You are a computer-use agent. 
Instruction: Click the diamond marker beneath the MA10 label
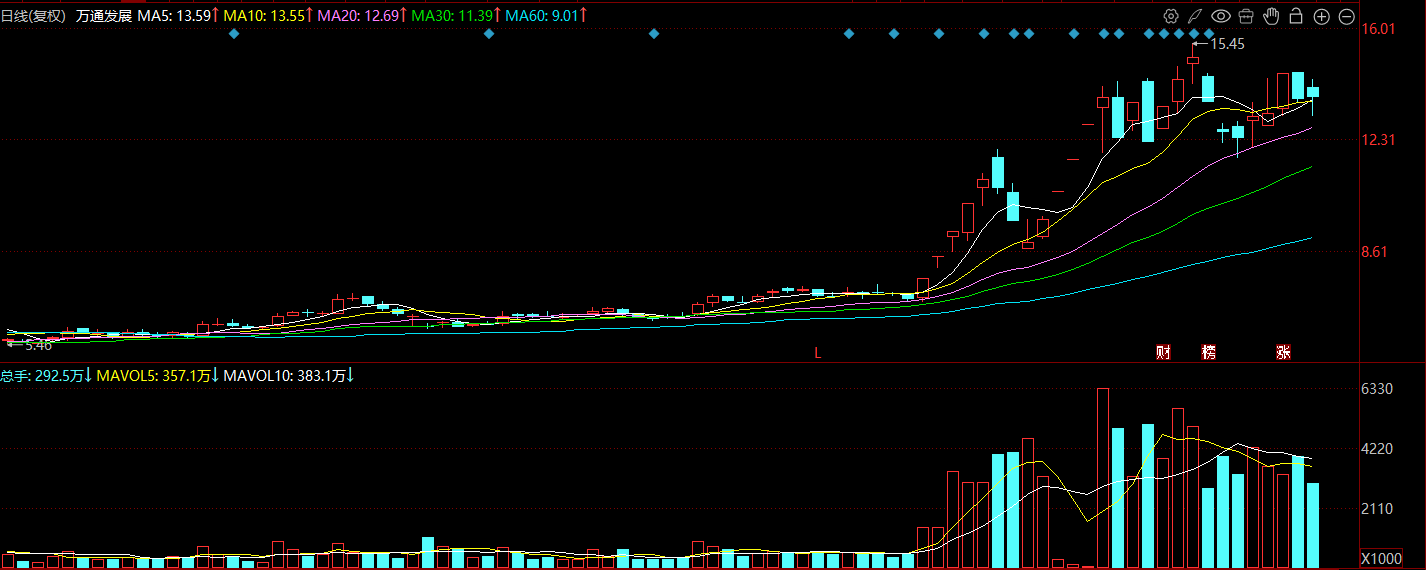tap(234, 34)
